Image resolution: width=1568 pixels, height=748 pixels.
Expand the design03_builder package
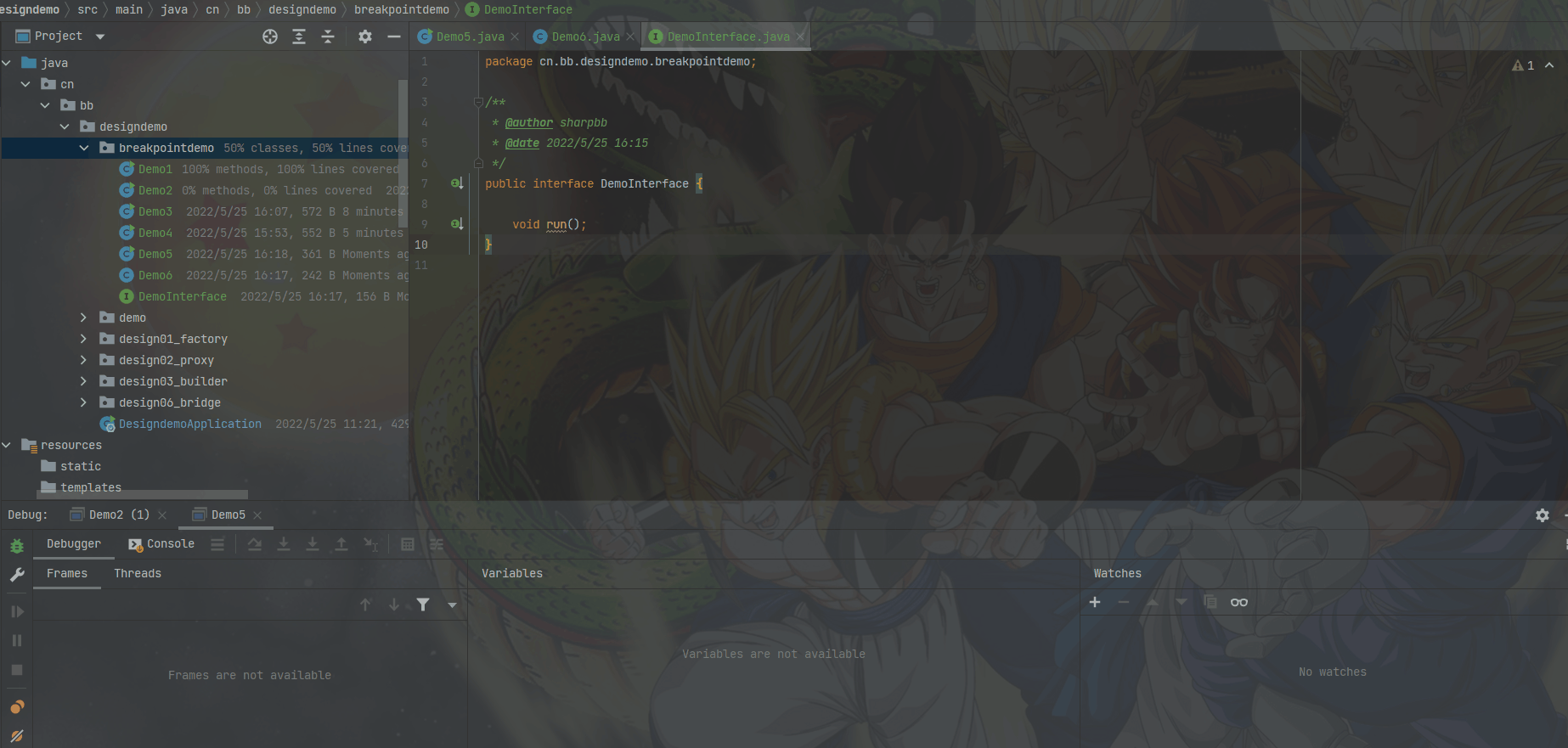tap(83, 381)
